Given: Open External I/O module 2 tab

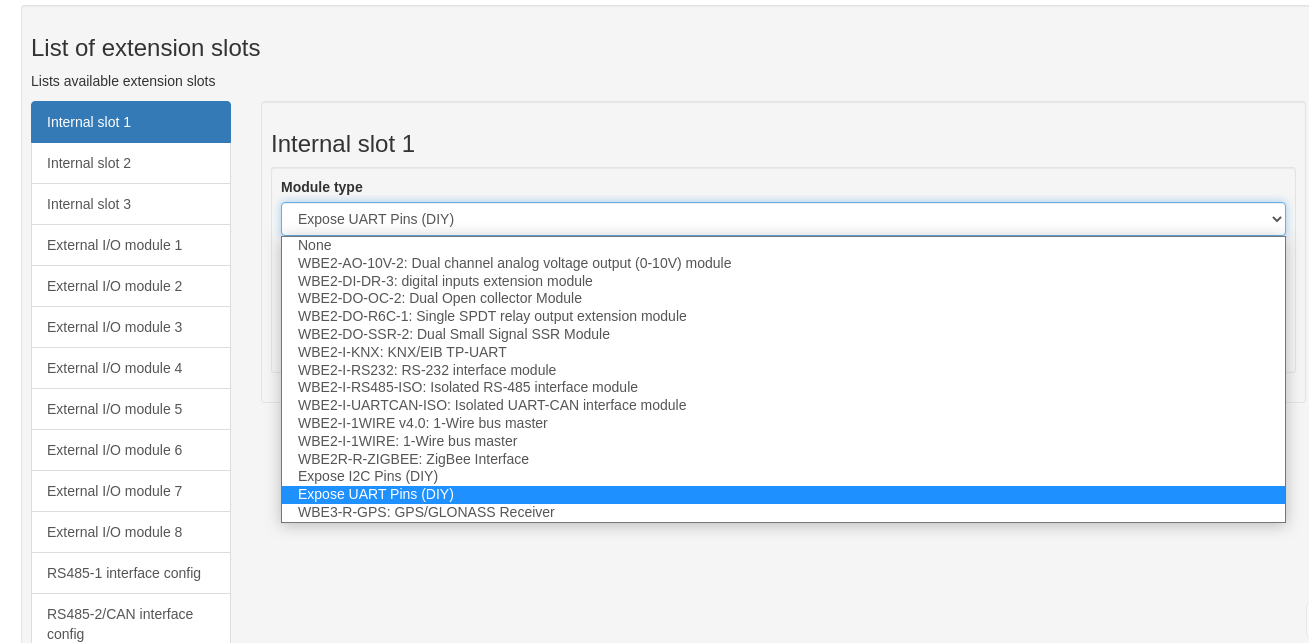Looking at the screenshot, I should point(131,286).
